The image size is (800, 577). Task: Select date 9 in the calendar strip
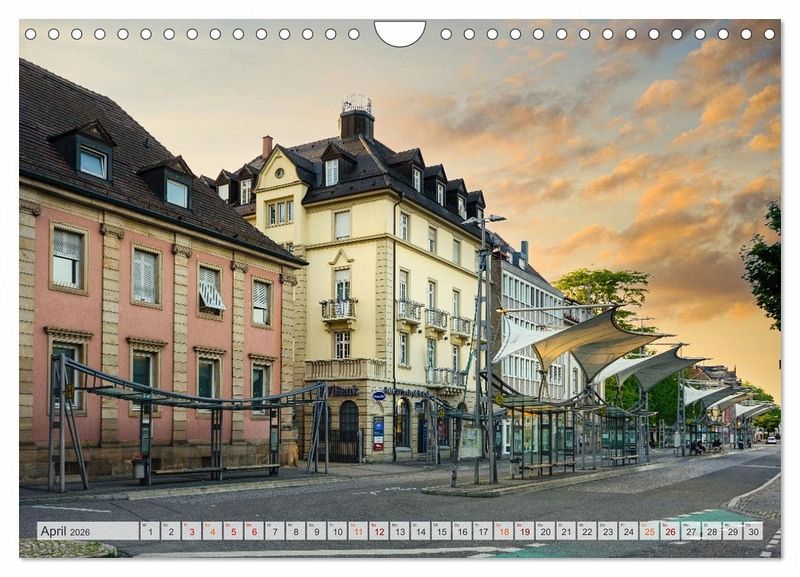point(317,531)
